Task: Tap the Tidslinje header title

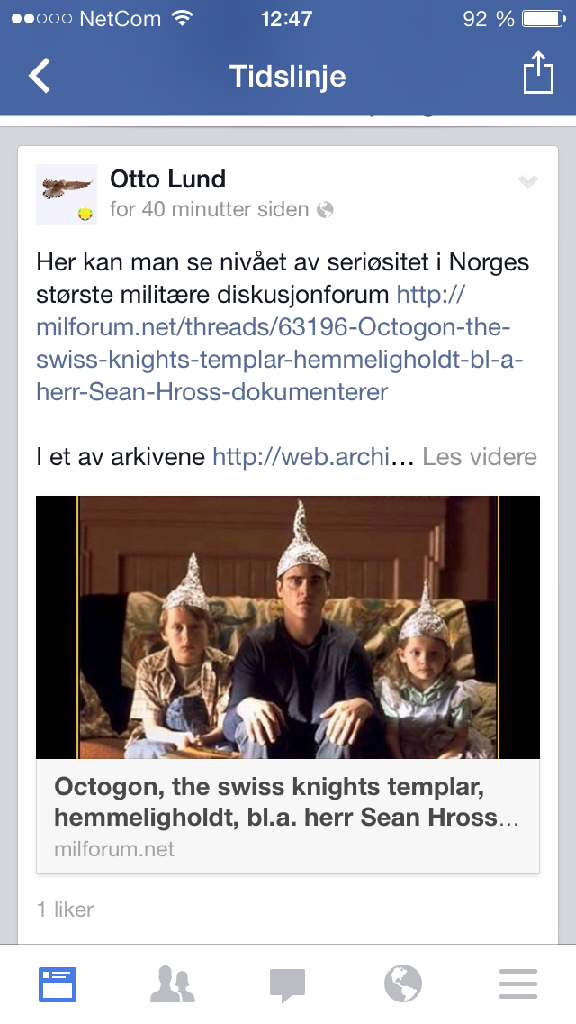Action: coord(287,76)
